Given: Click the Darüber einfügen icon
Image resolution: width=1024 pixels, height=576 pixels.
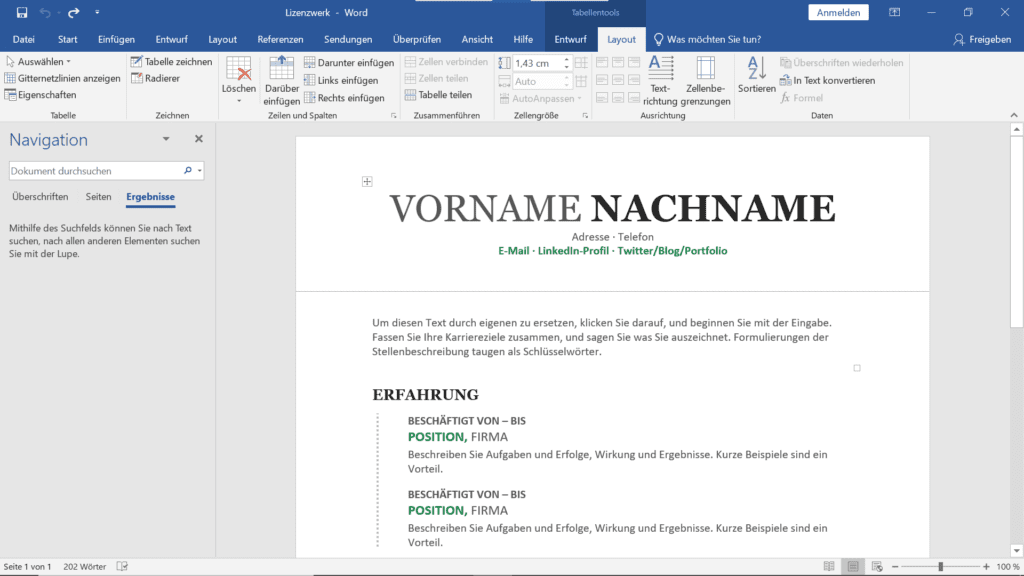Looking at the screenshot, I should click(282, 69).
